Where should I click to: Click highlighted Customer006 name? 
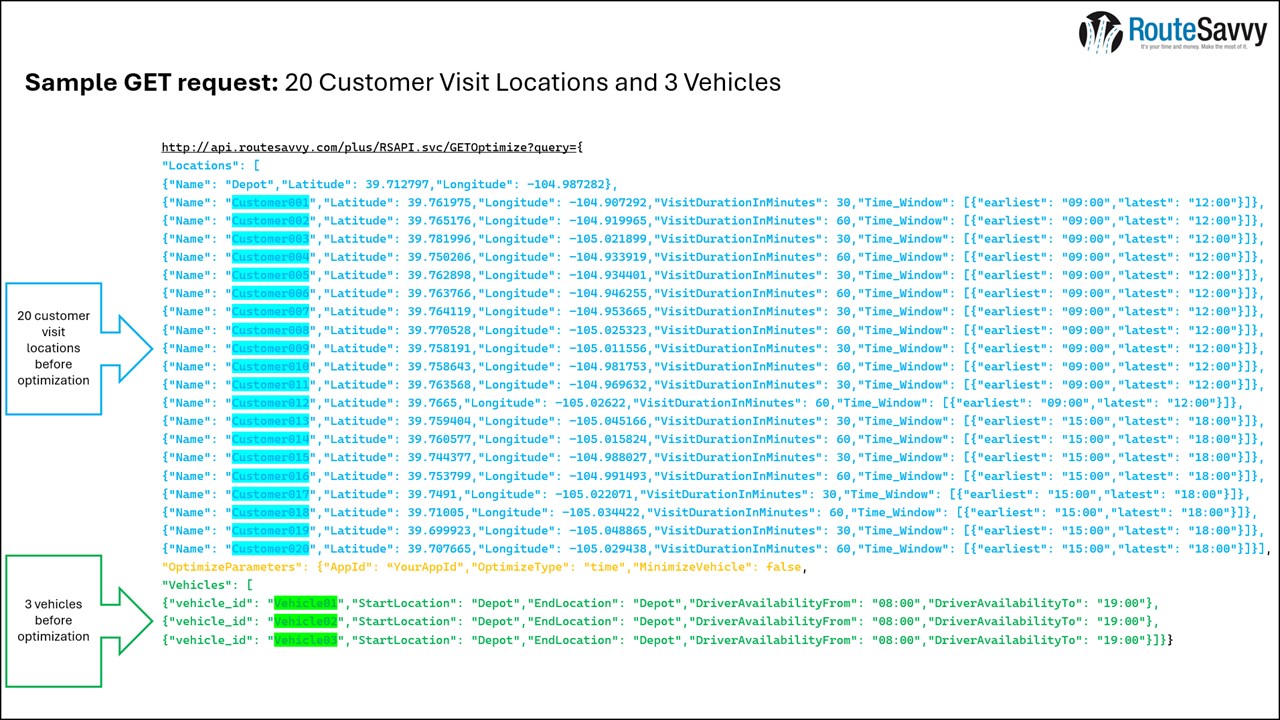pyautogui.click(x=271, y=293)
